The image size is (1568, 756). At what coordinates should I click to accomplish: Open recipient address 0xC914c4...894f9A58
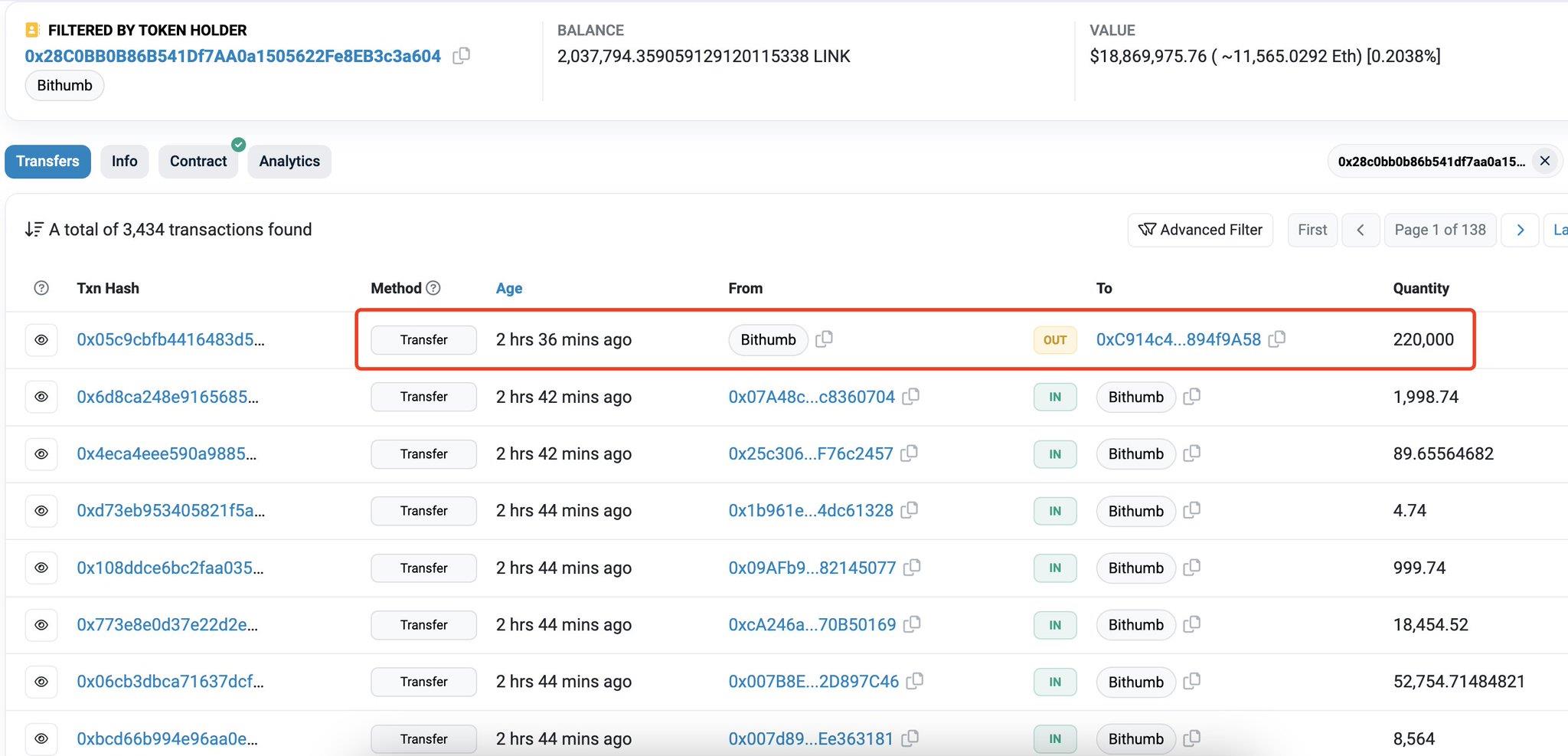[1178, 339]
